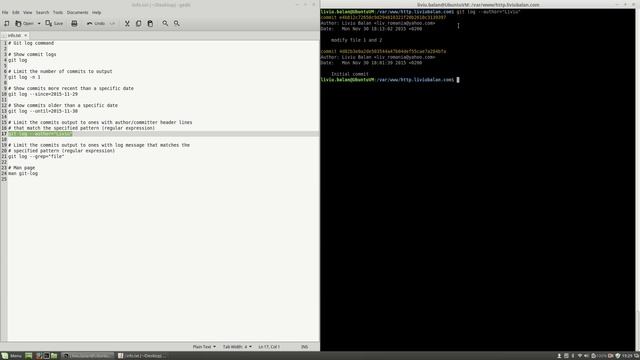Launch the terminal icon in panel launcher
Viewport: 640px width, 360px height.
tap(47, 356)
